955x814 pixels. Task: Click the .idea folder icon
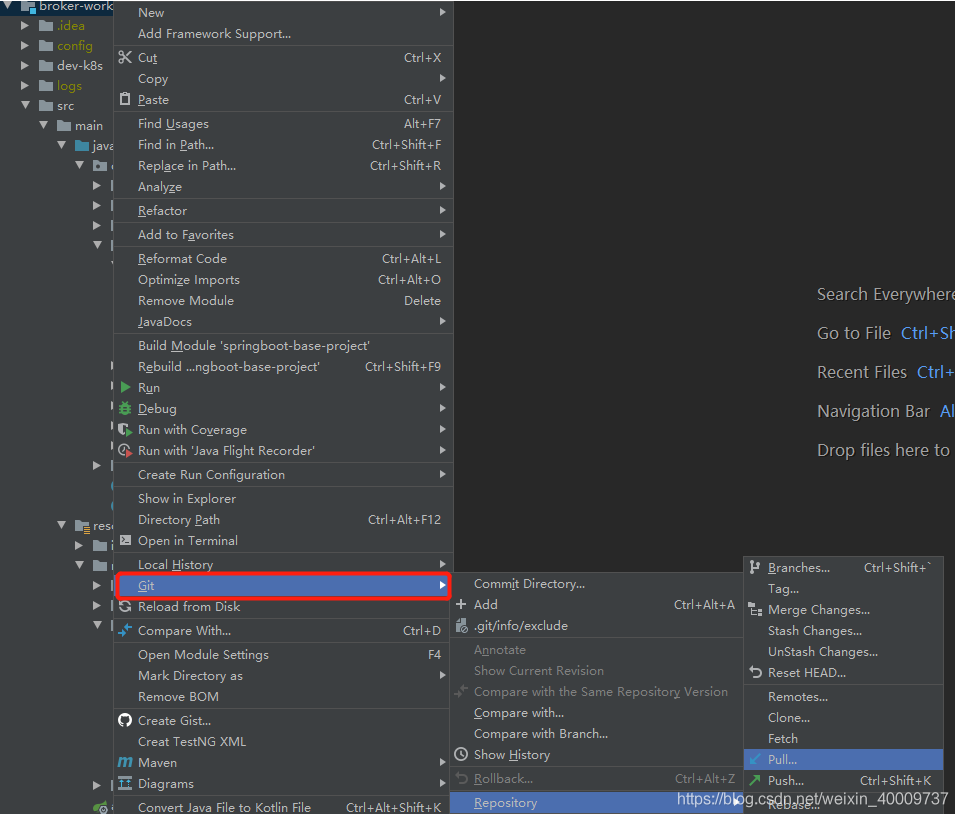(46, 26)
